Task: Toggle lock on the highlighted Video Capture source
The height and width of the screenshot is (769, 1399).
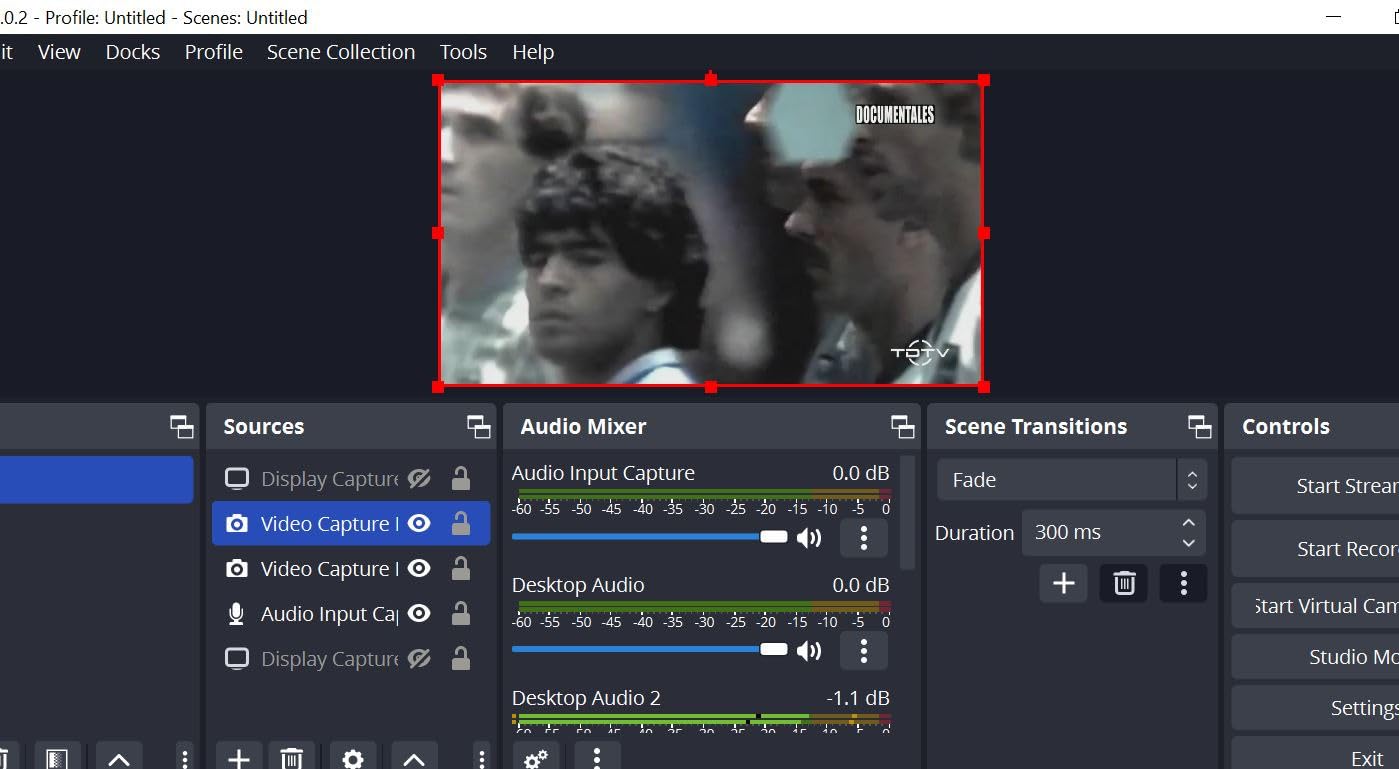Action: pyautogui.click(x=461, y=523)
